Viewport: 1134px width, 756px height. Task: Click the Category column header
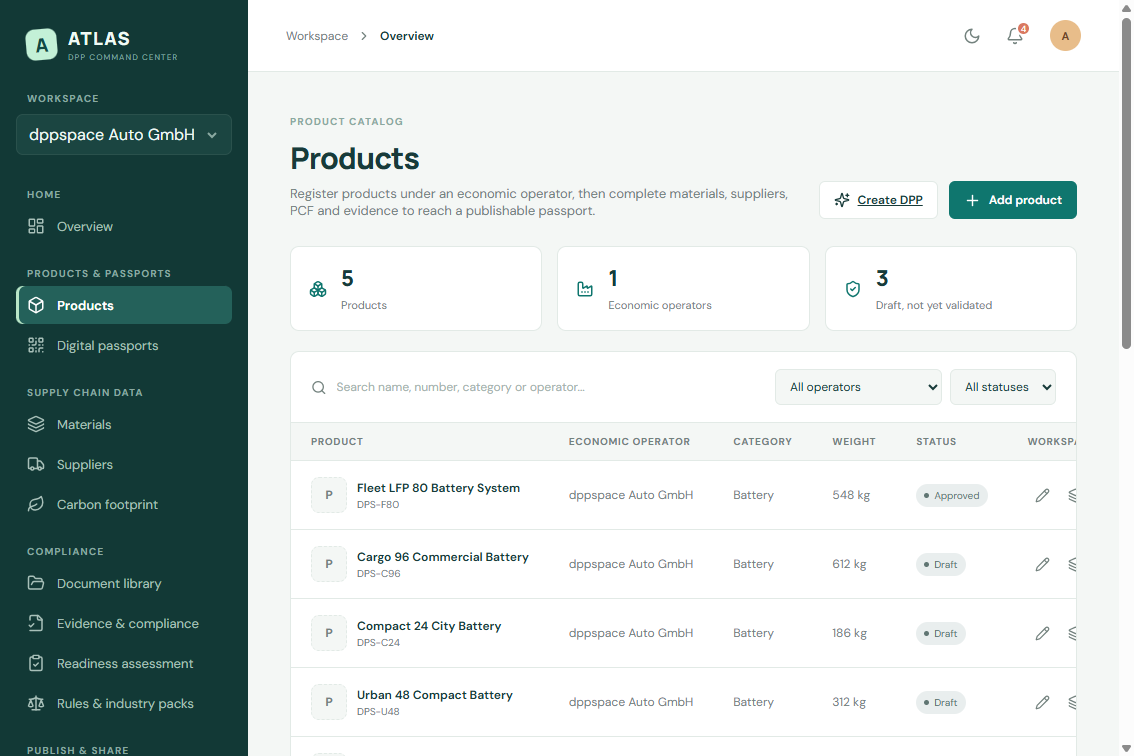pos(762,441)
